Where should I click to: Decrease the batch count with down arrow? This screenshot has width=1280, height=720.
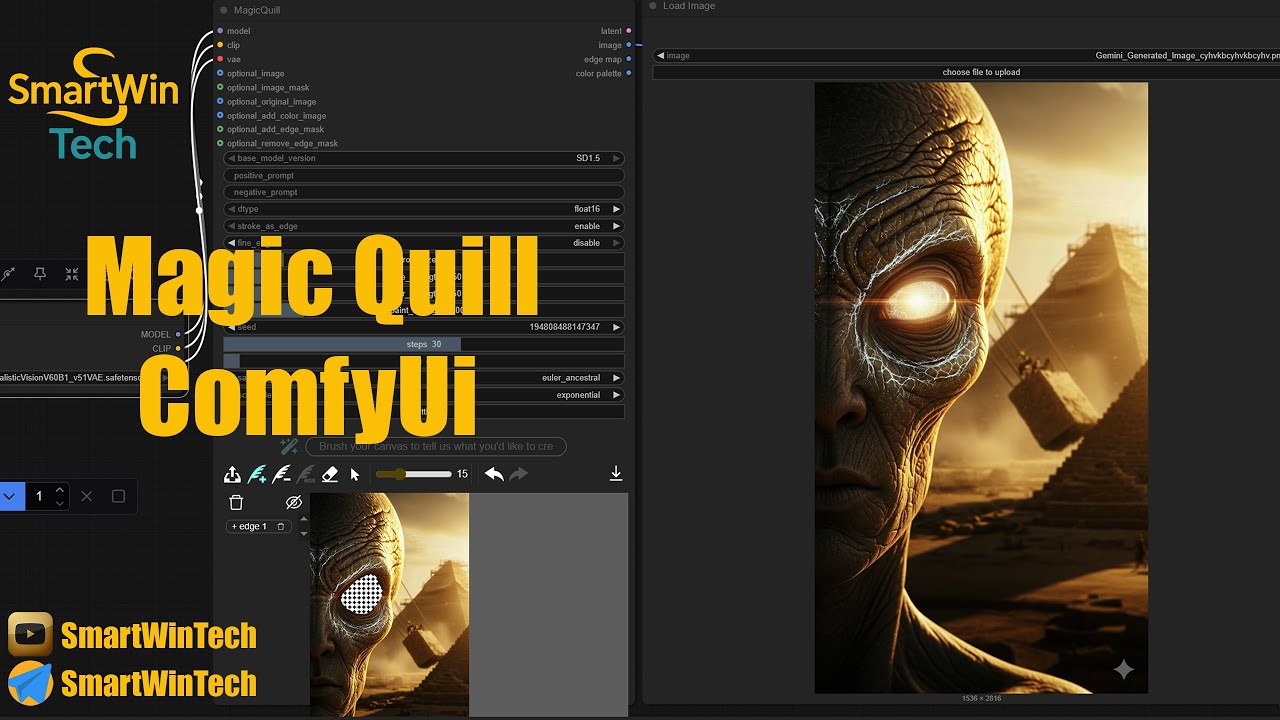[x=60, y=503]
